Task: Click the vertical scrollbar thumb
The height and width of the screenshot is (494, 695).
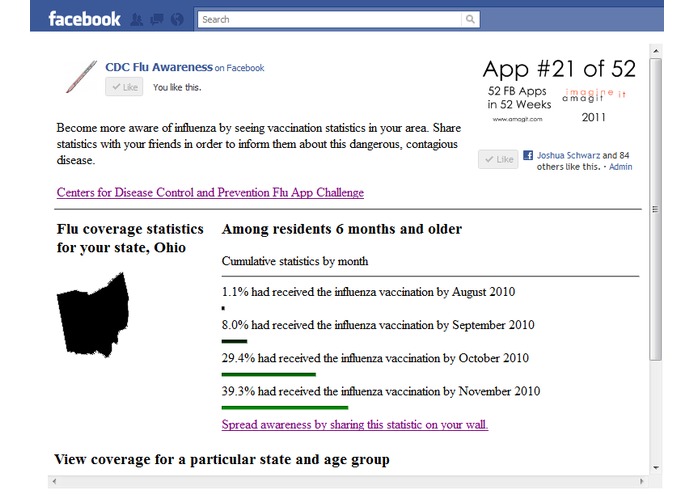Action: [x=656, y=209]
